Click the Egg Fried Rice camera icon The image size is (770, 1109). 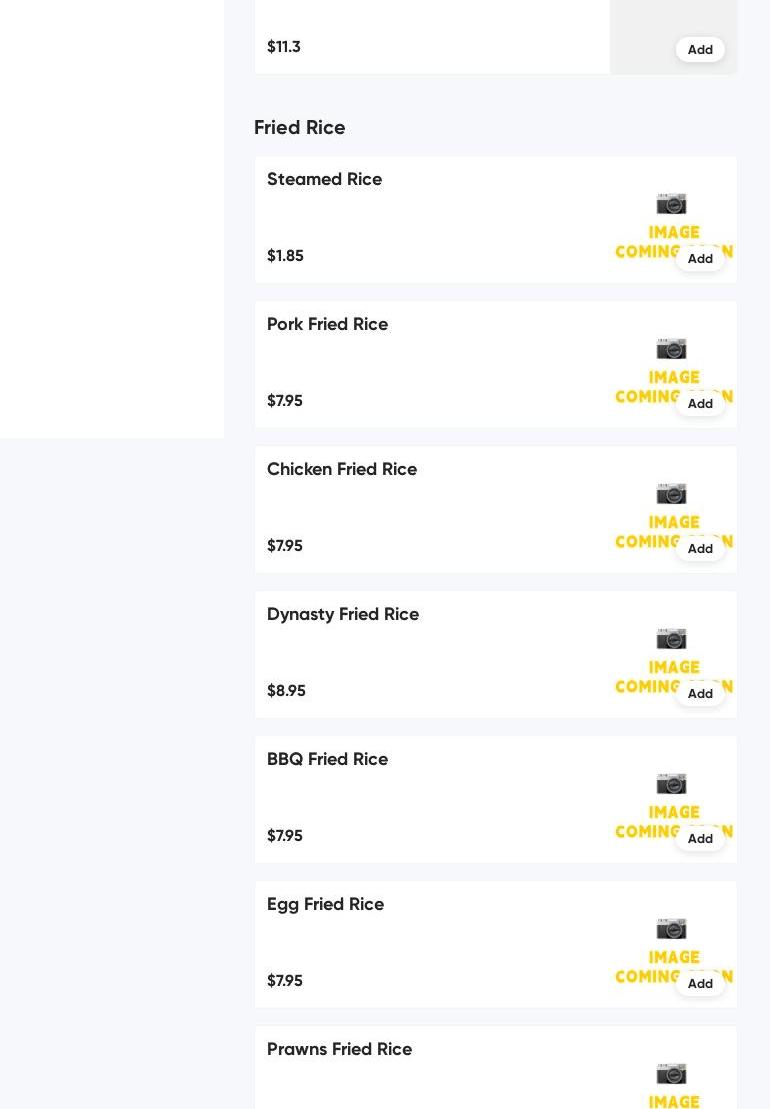672,929
